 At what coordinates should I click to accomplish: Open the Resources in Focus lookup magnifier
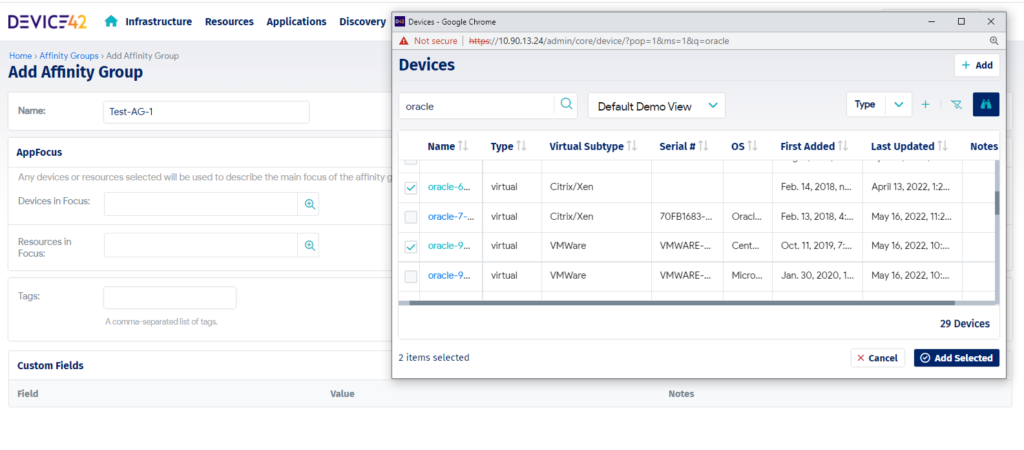point(310,245)
